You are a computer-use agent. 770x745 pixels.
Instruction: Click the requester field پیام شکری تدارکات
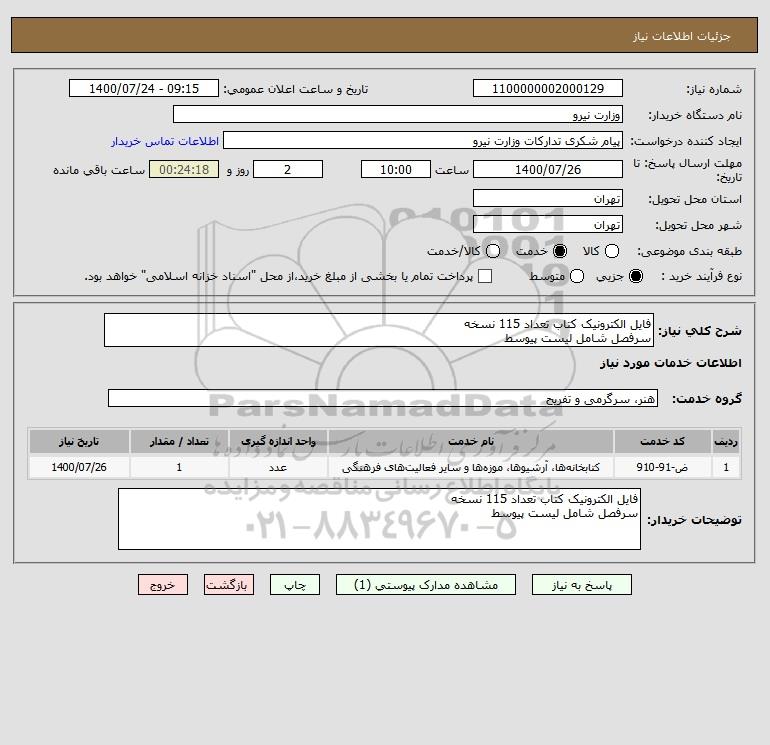click(423, 140)
